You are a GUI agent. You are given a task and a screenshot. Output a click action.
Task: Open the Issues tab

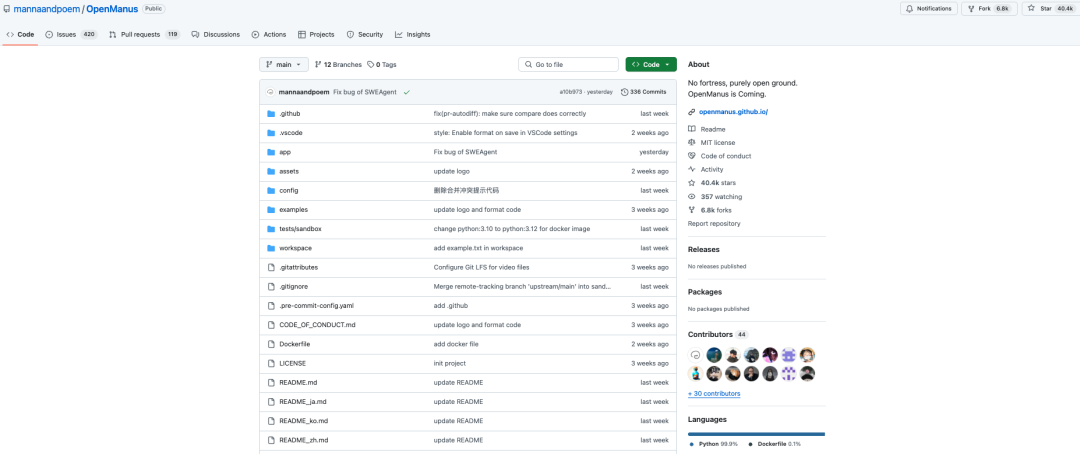(70, 34)
